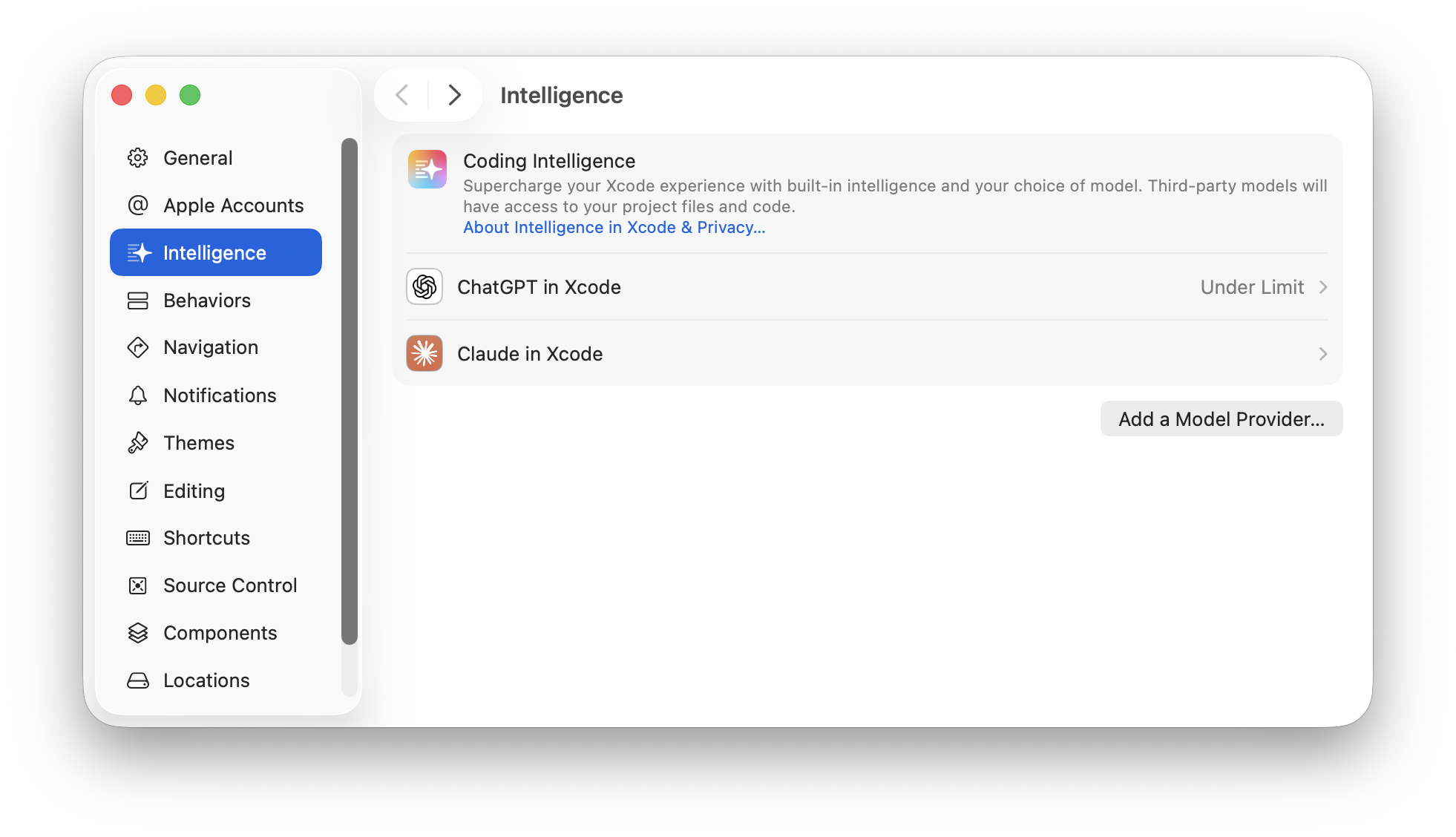The width and height of the screenshot is (1456, 837).
Task: Click the Themes paintbrush icon
Action: (138, 443)
